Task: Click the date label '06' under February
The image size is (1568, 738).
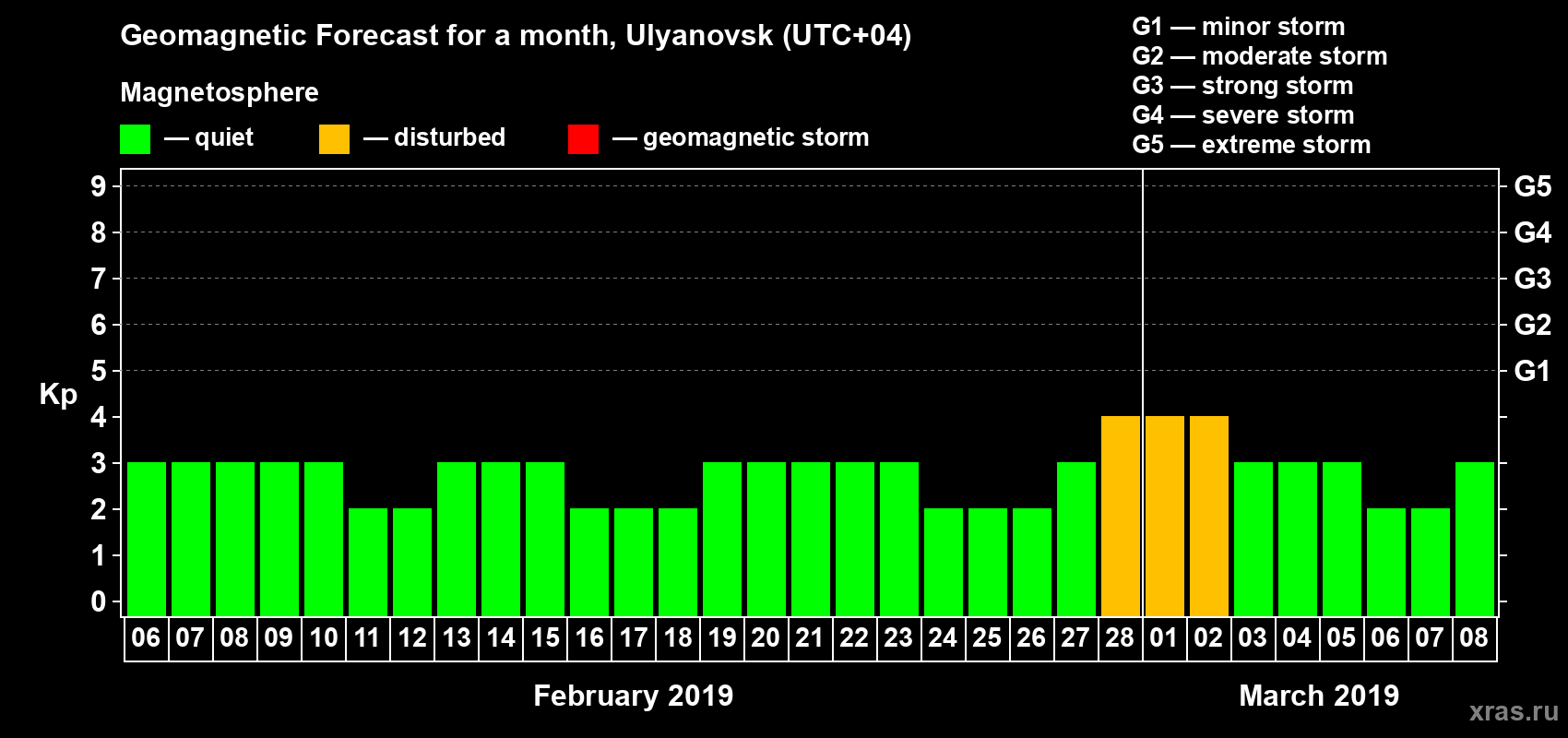Action: click(146, 637)
